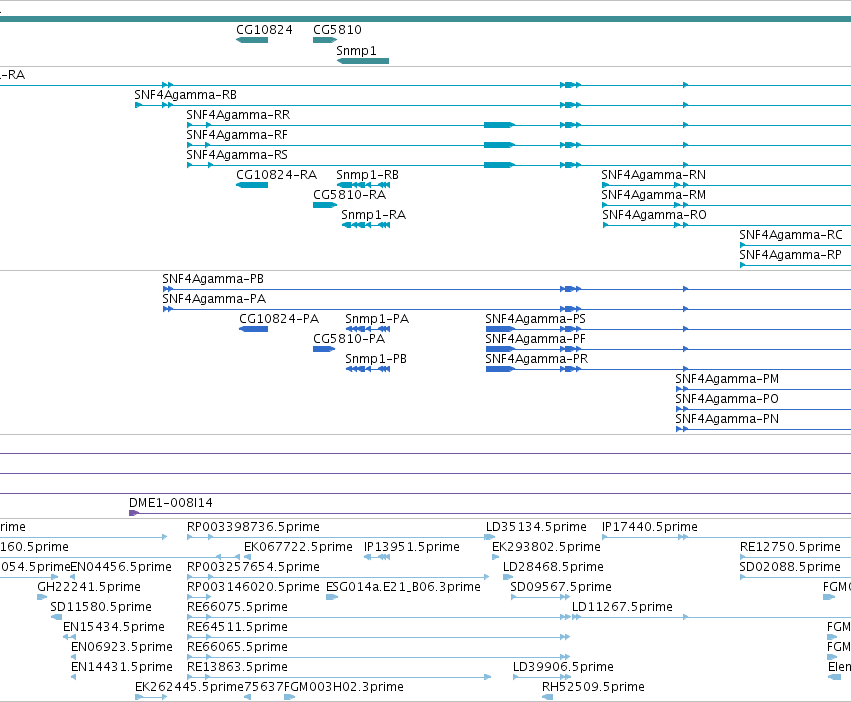Click the RE64511.5prime EST label

237,627
